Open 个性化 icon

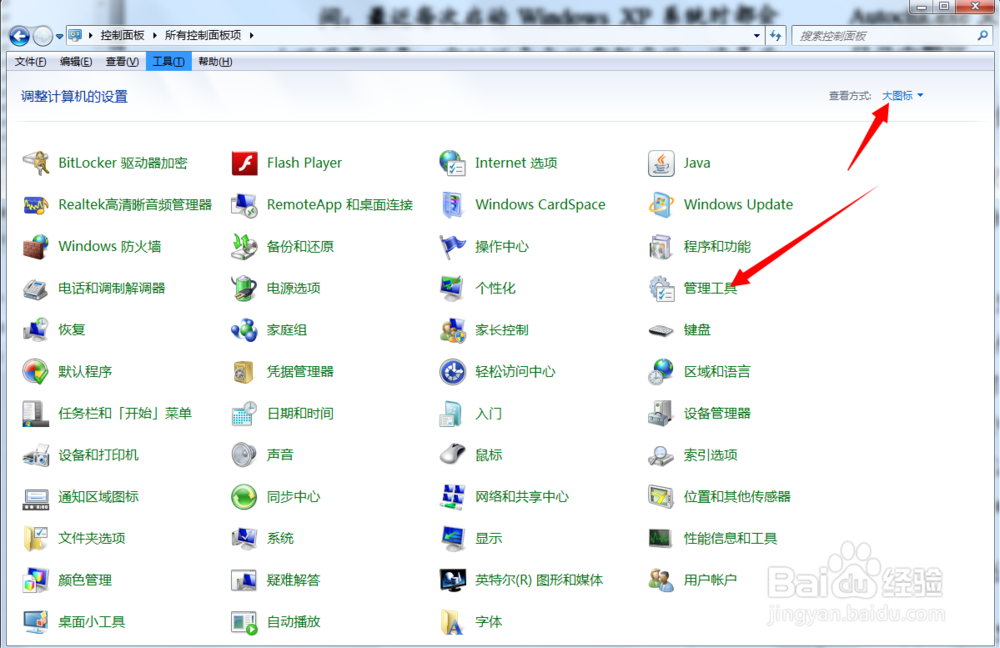(453, 288)
